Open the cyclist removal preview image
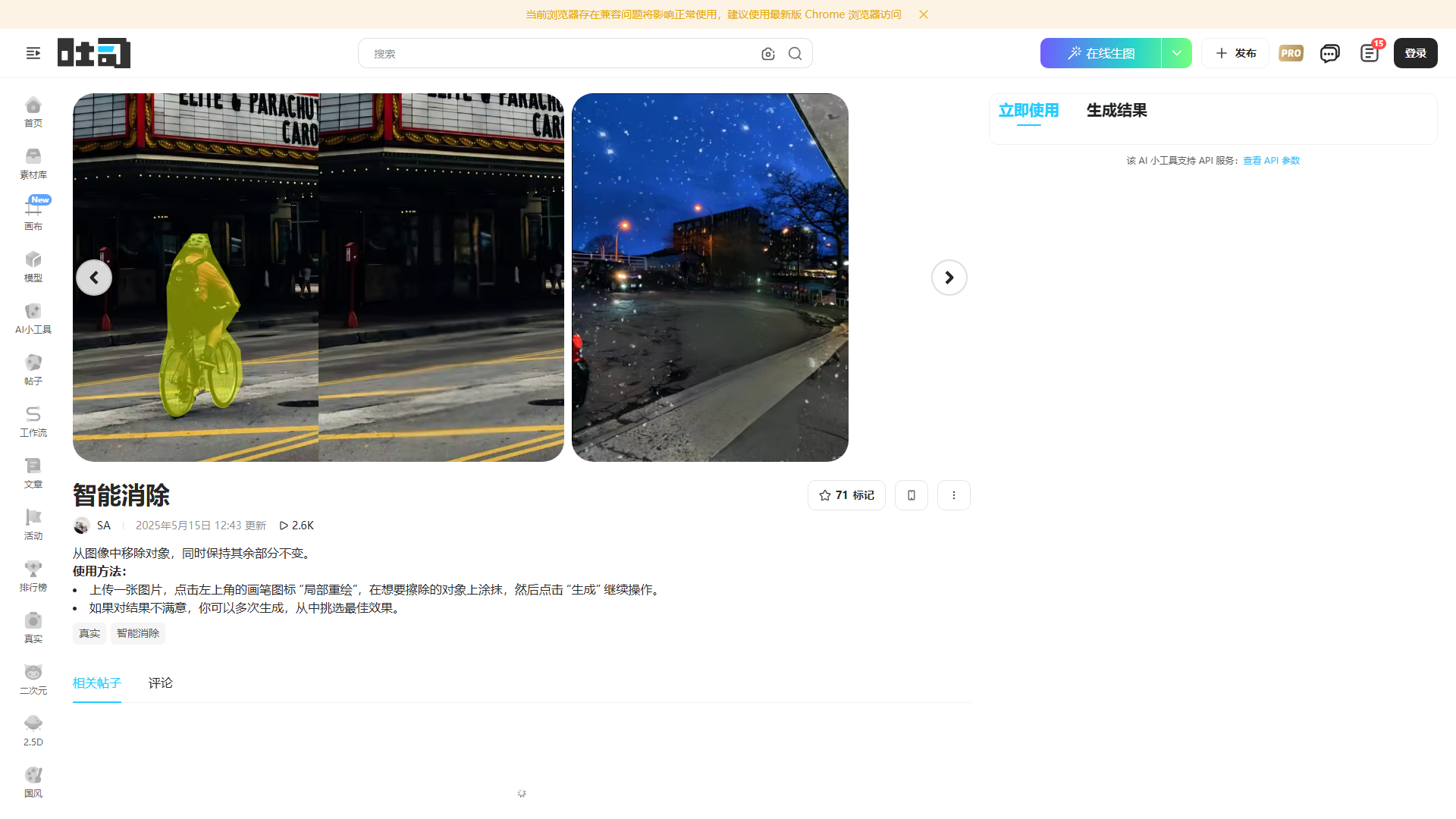1456x819 pixels. 318,278
